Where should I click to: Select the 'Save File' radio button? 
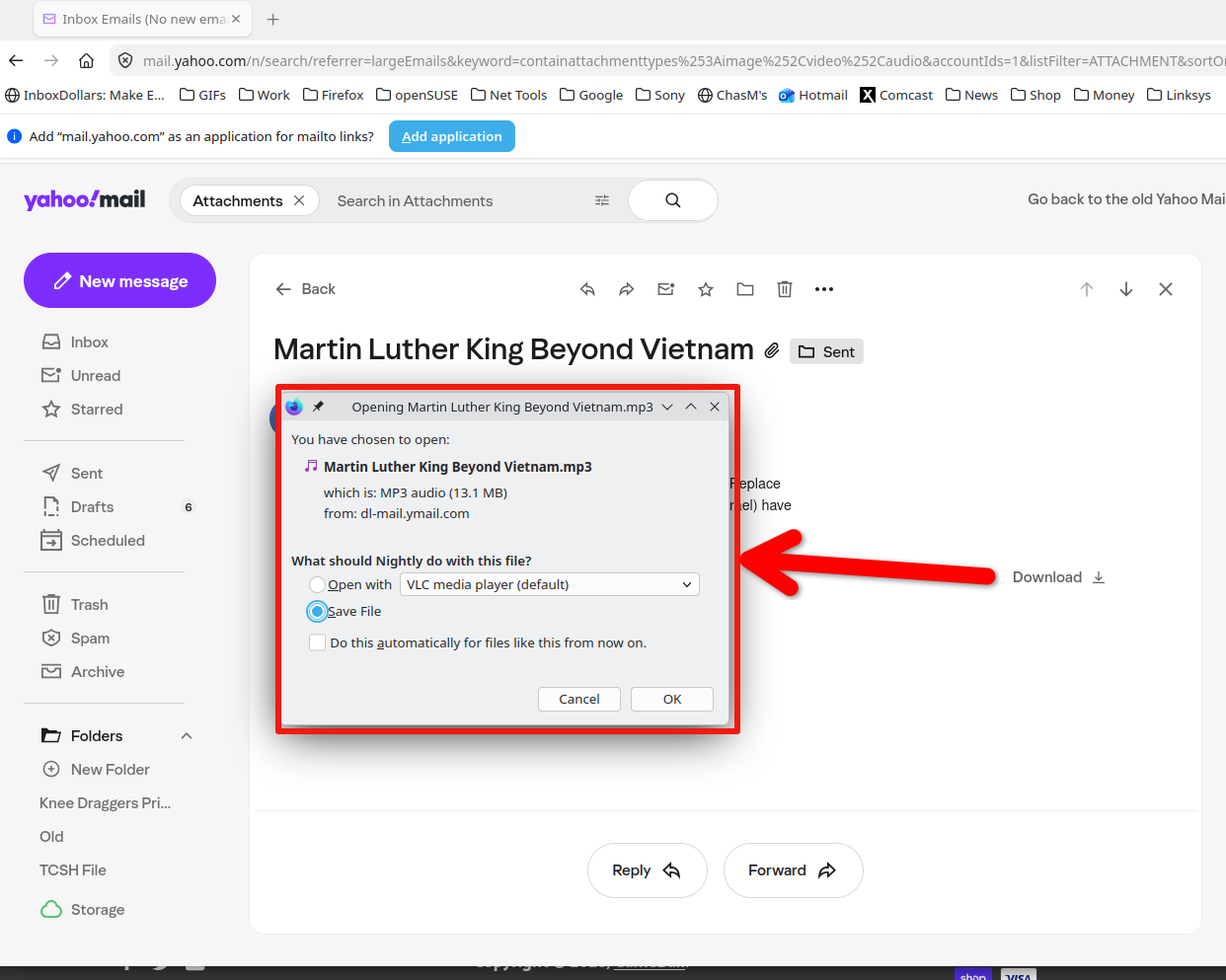click(x=317, y=612)
